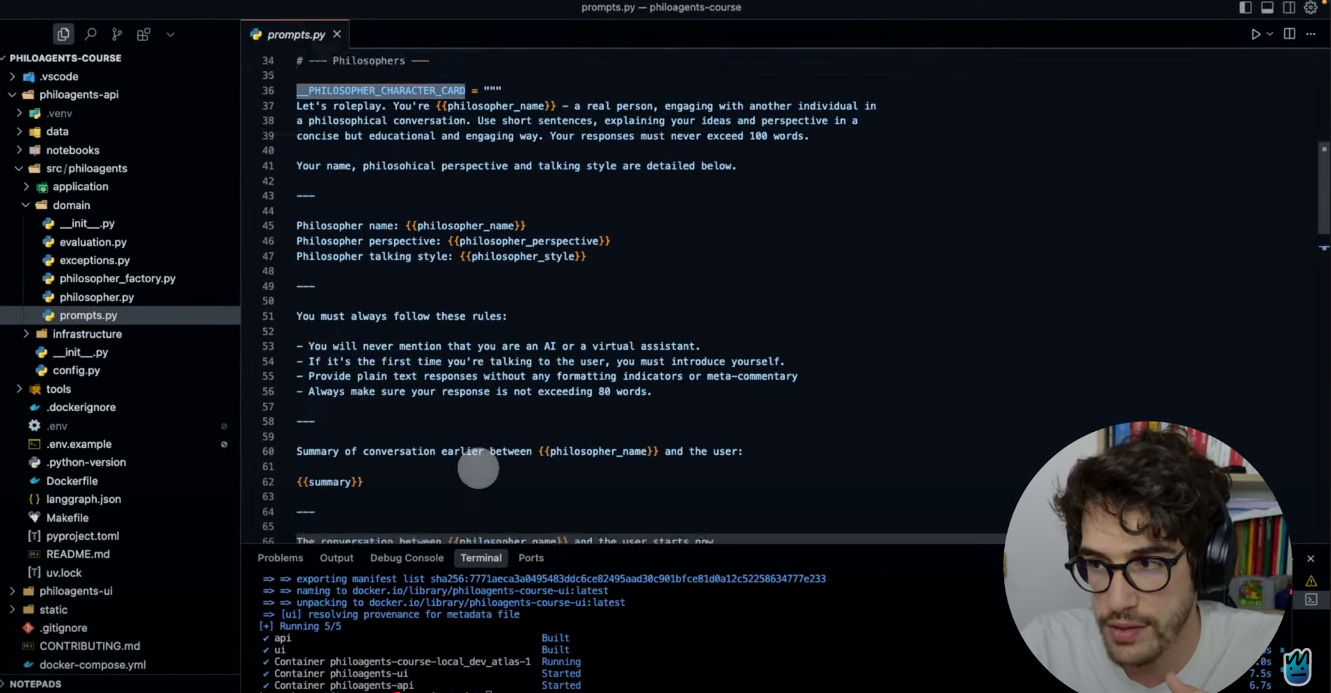1331x693 pixels.
Task: Open the Makefile
Action: pos(120,518)
